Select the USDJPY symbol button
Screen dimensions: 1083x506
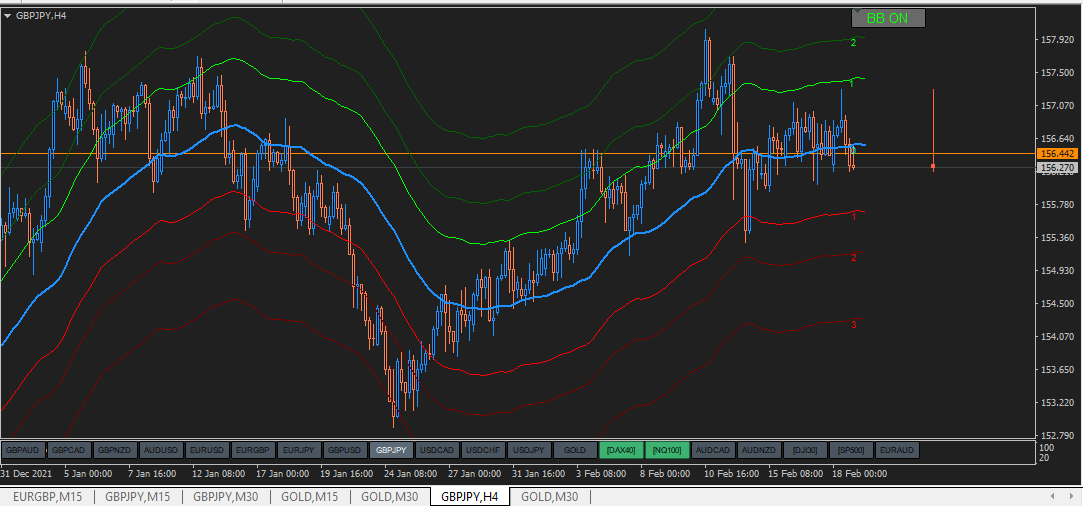529,451
